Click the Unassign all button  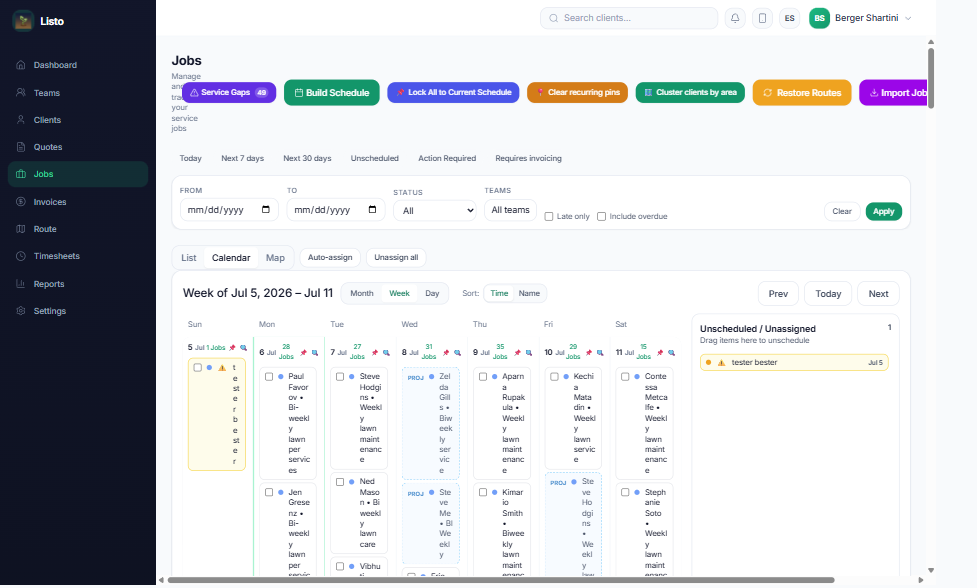tap(396, 257)
